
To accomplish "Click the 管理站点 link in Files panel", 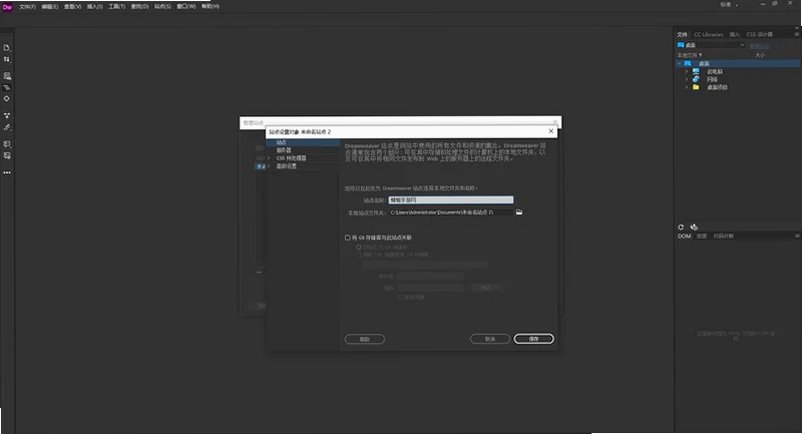I will point(760,46).
